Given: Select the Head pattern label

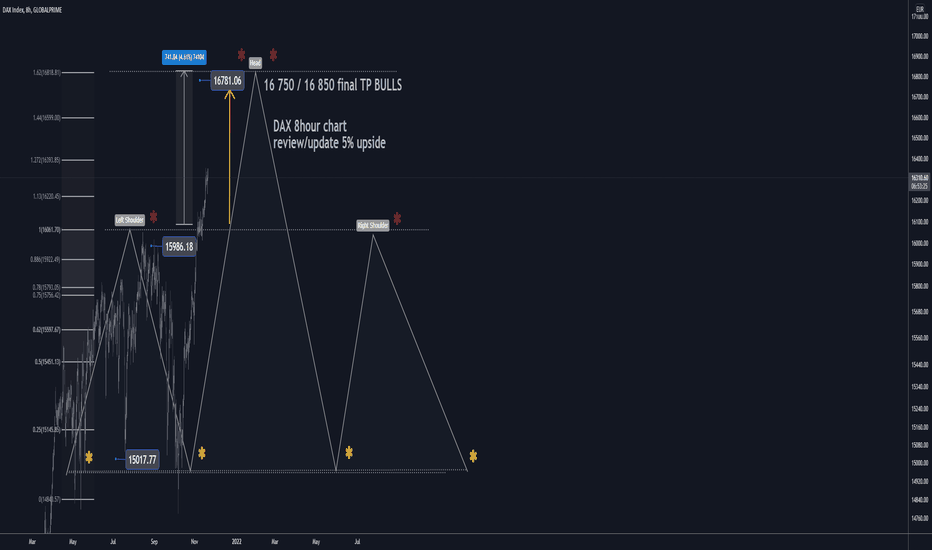Looking at the screenshot, I should (x=255, y=62).
